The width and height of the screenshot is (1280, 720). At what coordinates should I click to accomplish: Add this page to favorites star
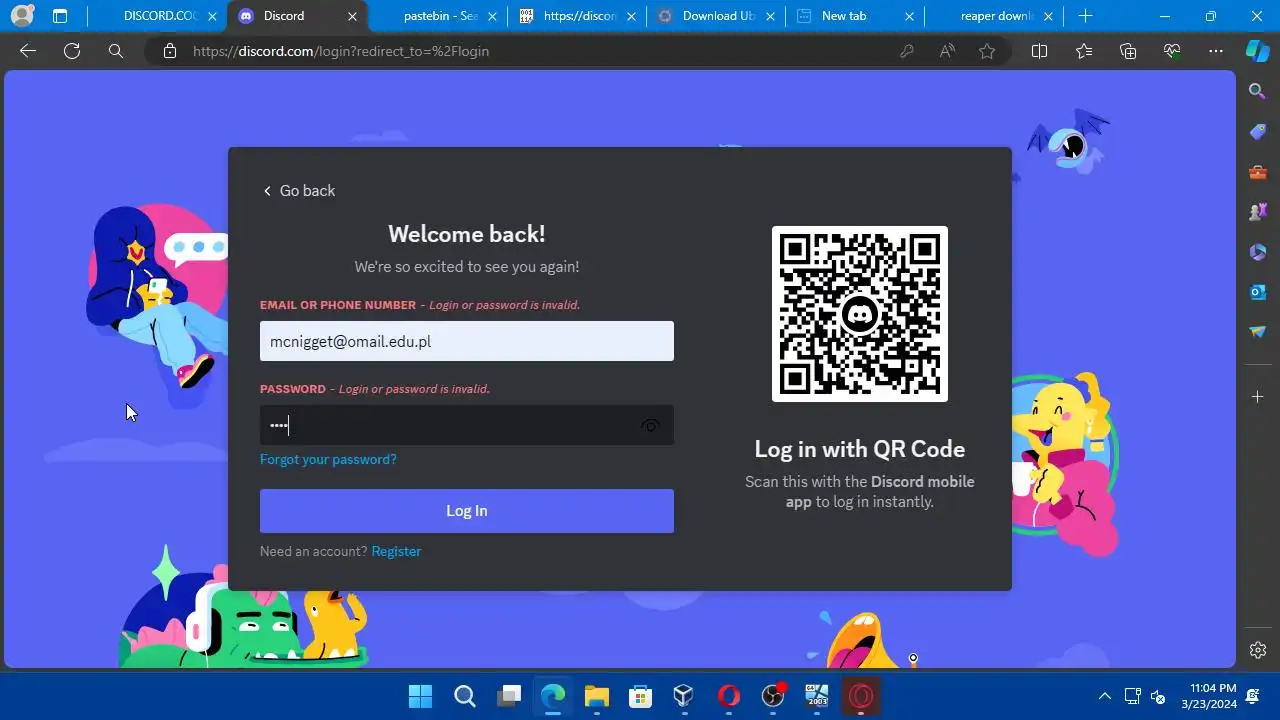[987, 51]
